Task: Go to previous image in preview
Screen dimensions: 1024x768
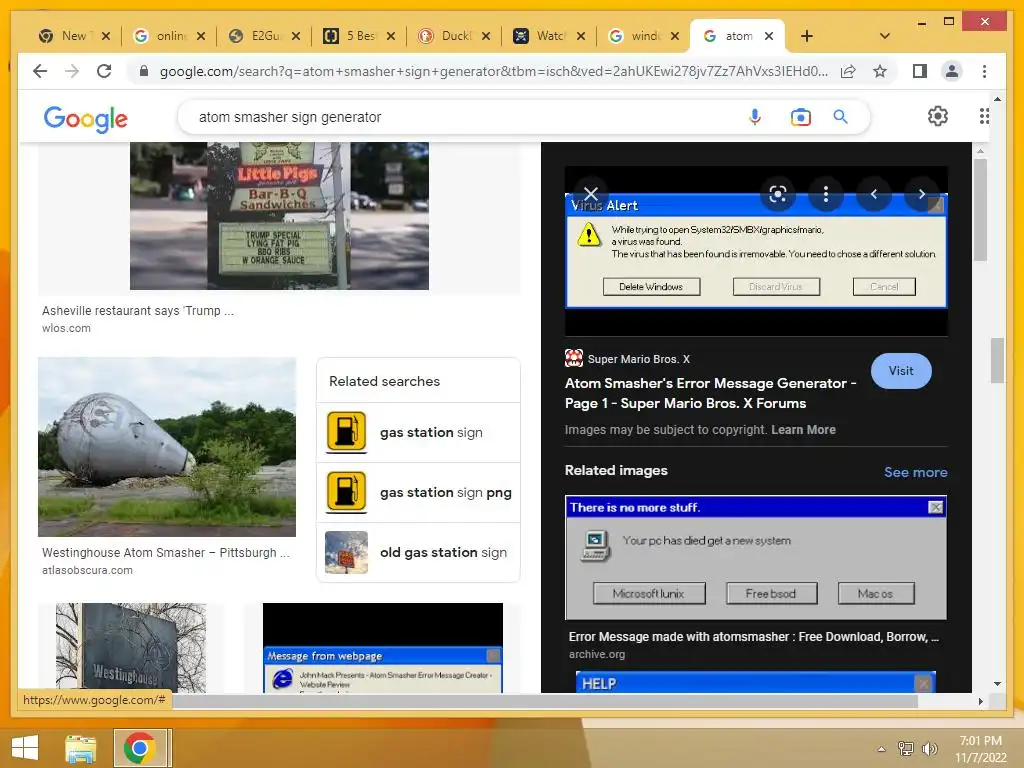Action: point(873,194)
